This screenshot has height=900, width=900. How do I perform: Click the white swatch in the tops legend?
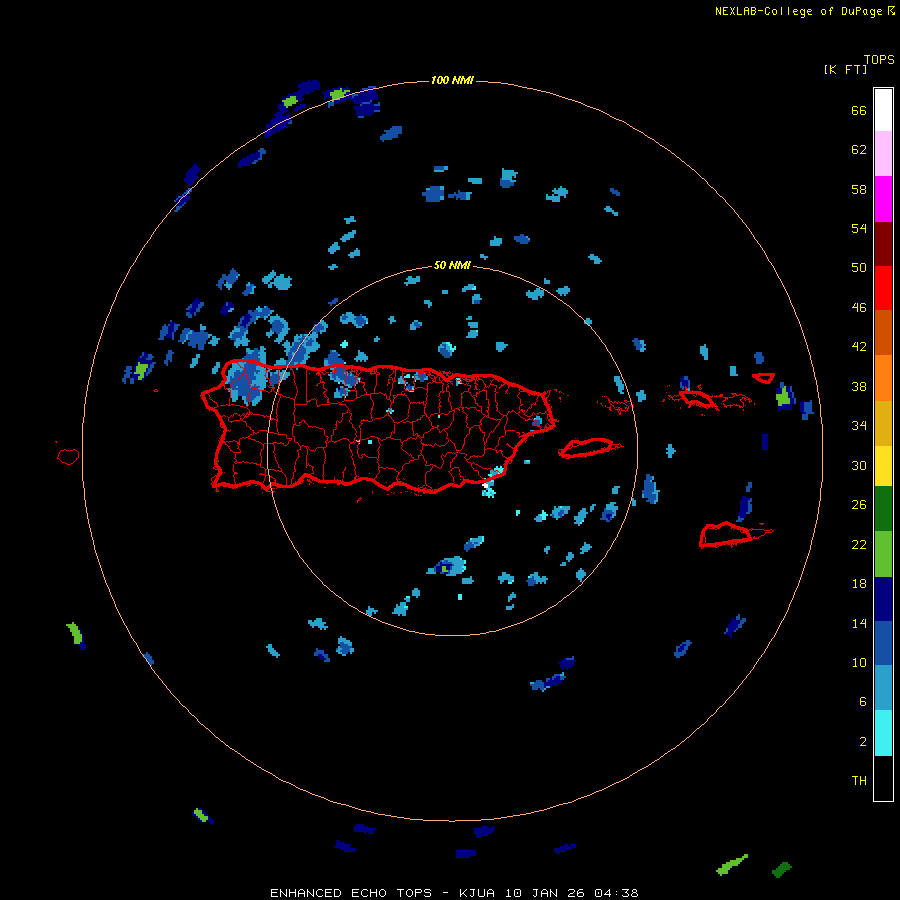coord(883,110)
